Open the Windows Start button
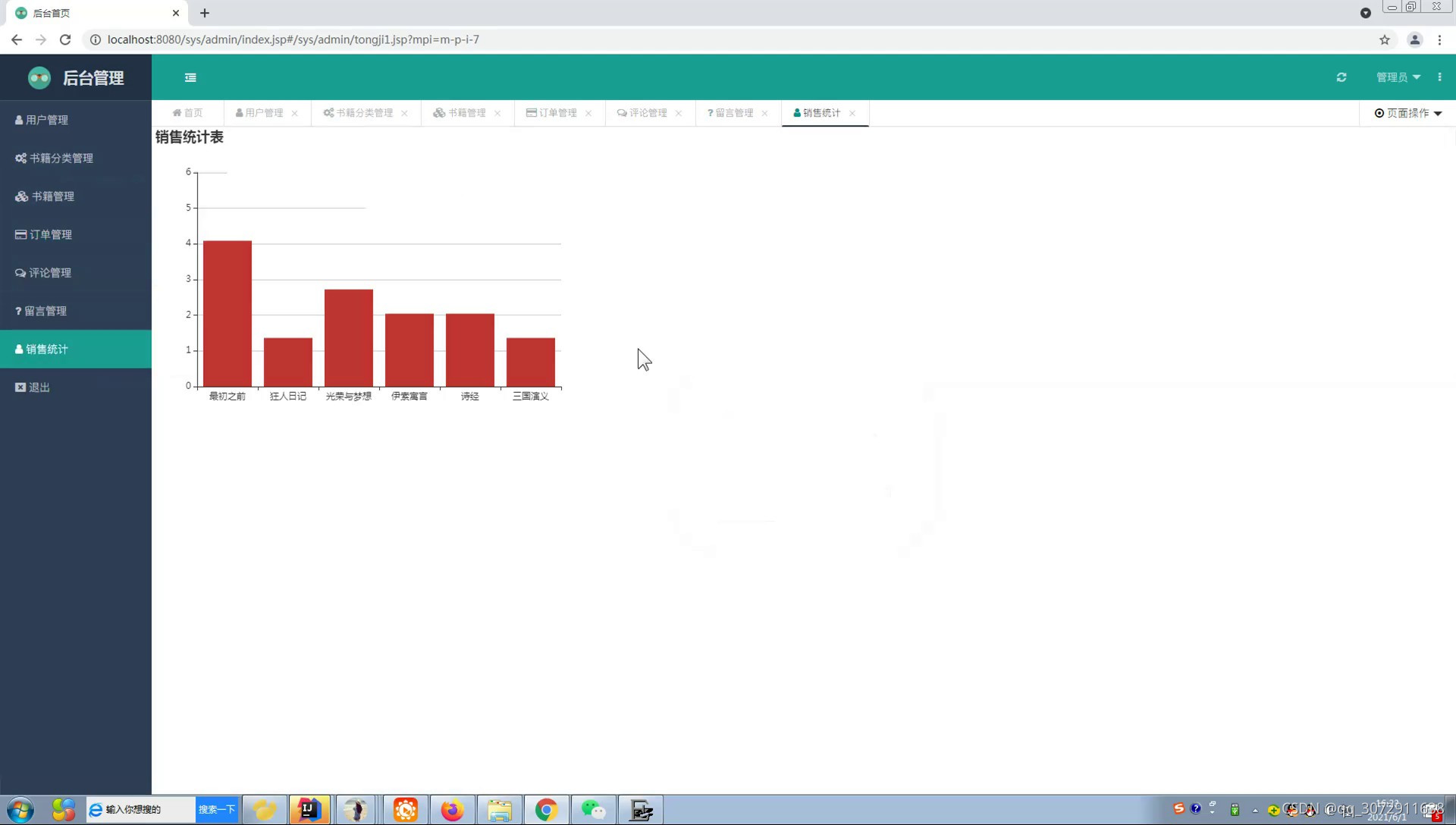Screen dimensions: 1456x825 click(20, 810)
